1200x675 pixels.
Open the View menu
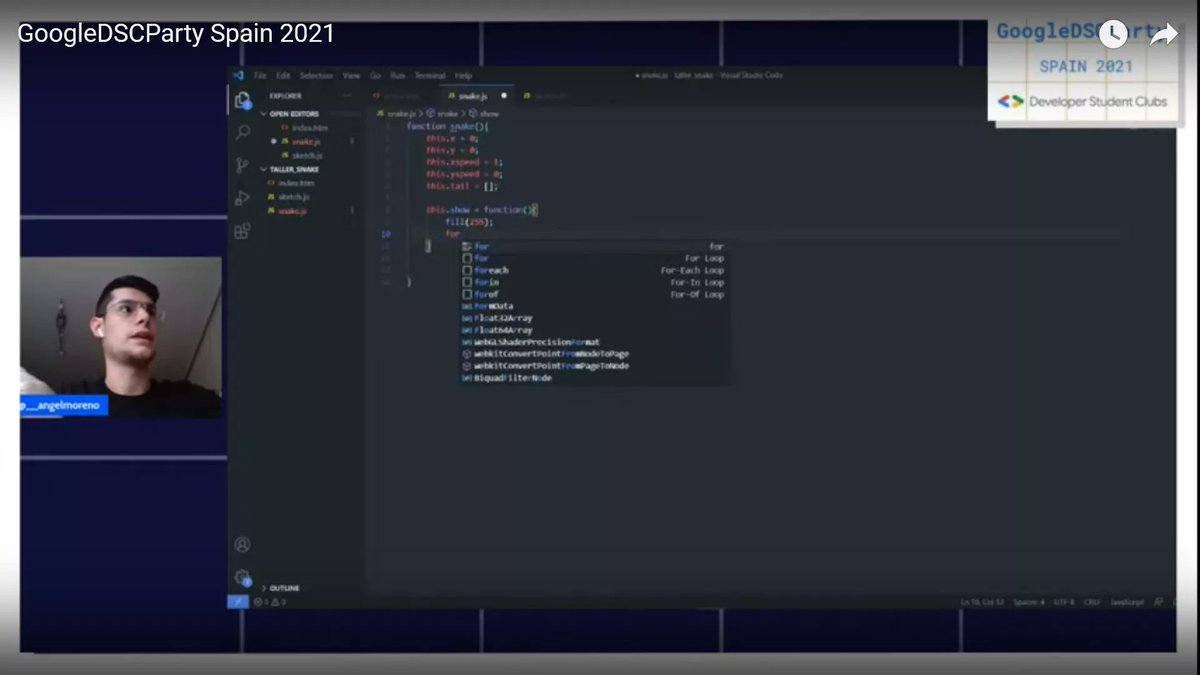pos(351,76)
